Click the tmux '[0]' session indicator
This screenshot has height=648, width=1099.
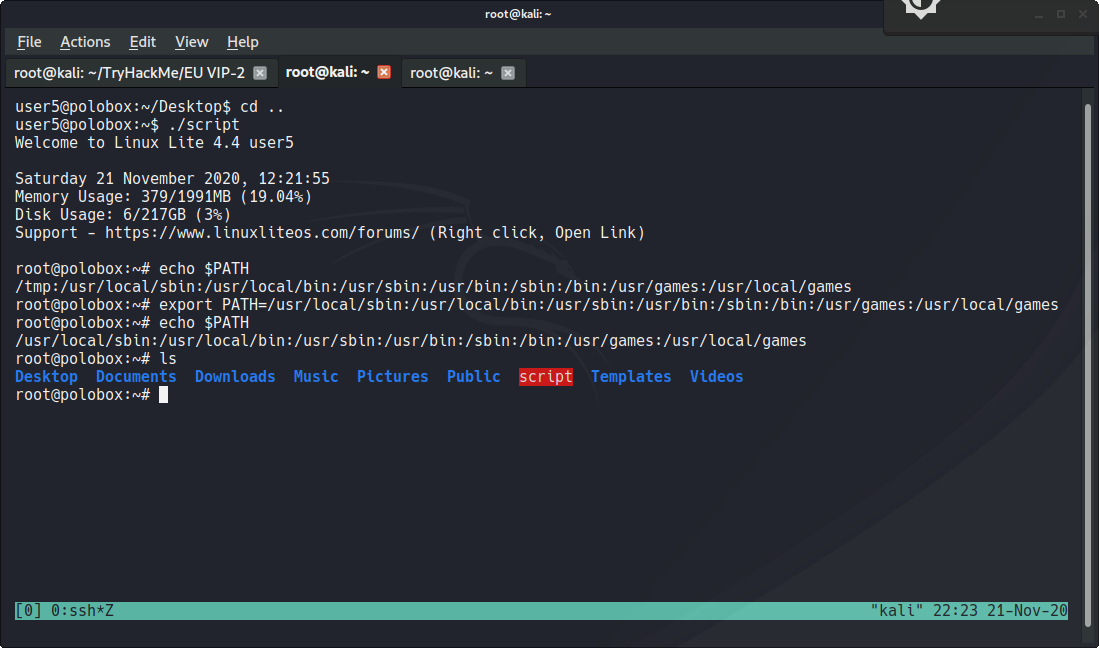coord(28,611)
